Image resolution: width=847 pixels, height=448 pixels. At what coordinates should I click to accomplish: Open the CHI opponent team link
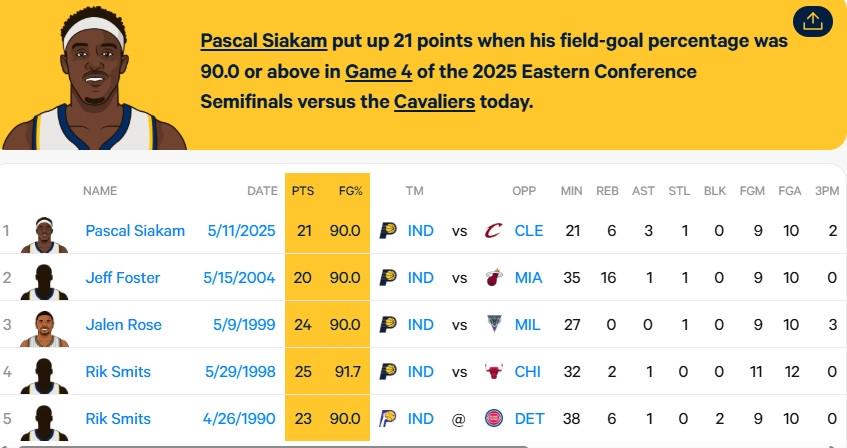527,372
